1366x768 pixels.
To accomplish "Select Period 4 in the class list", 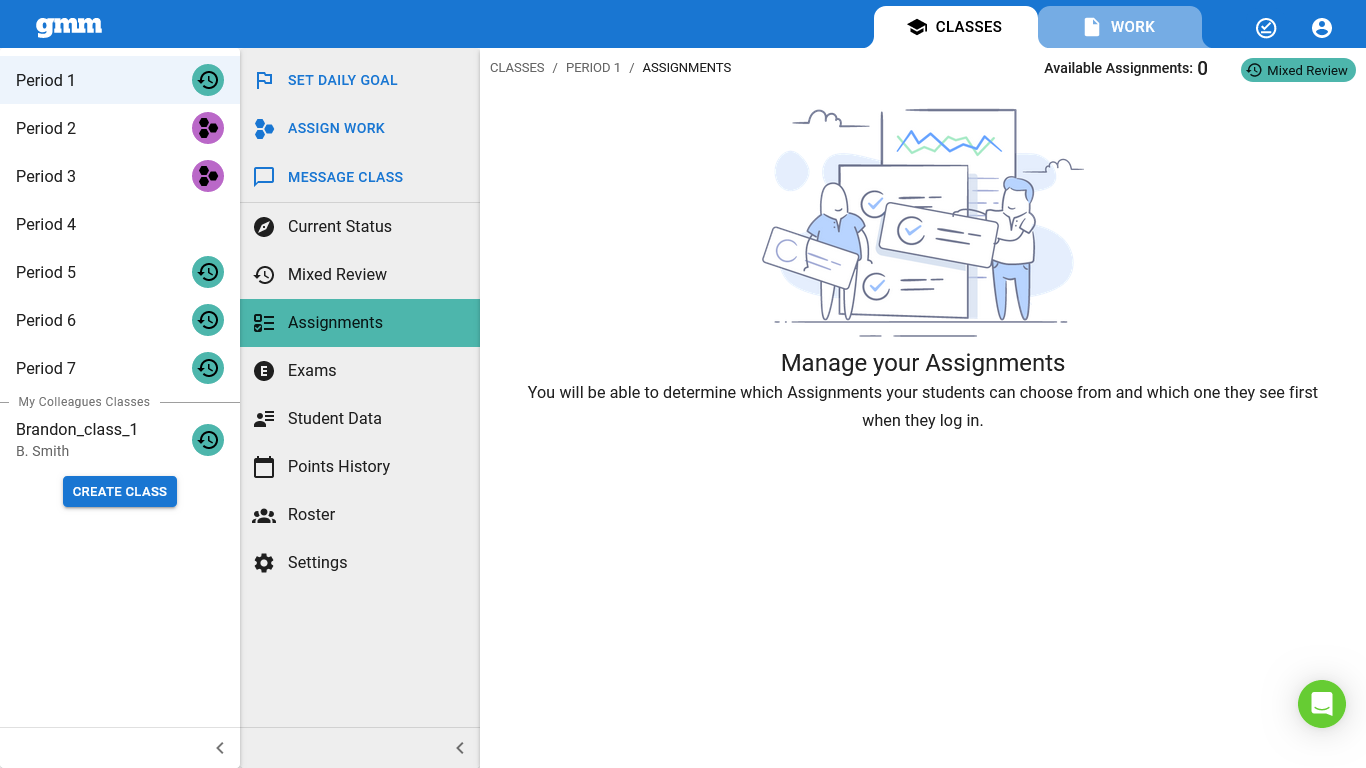I will [x=120, y=224].
